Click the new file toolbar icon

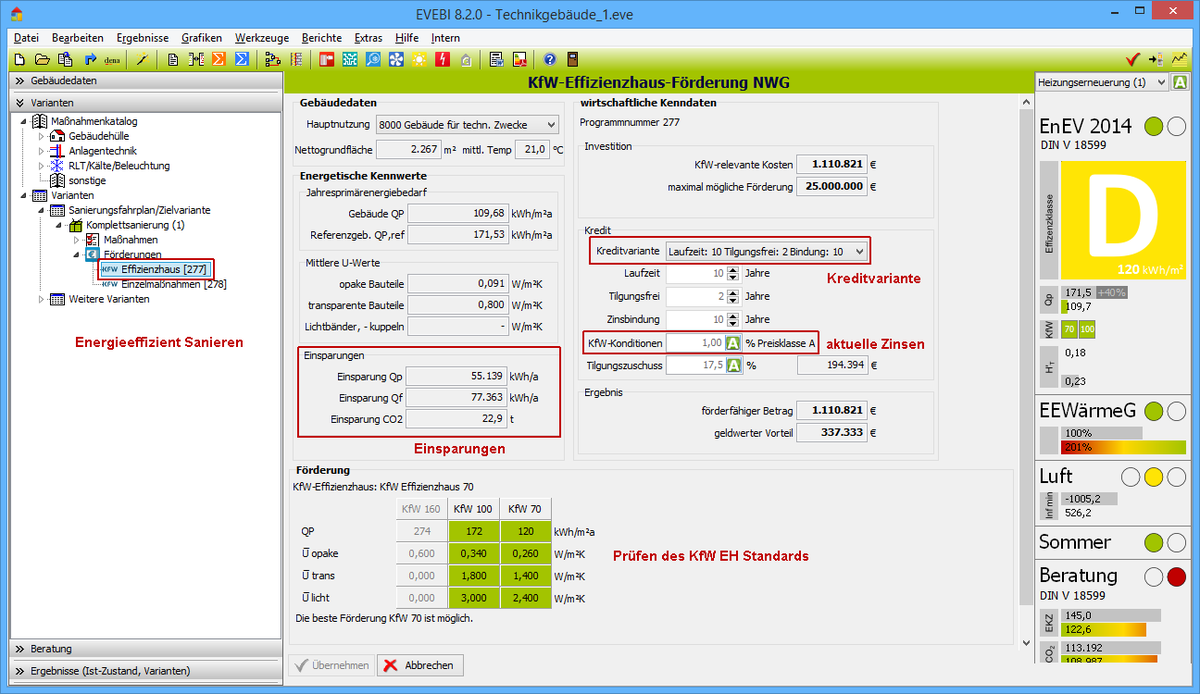18,59
